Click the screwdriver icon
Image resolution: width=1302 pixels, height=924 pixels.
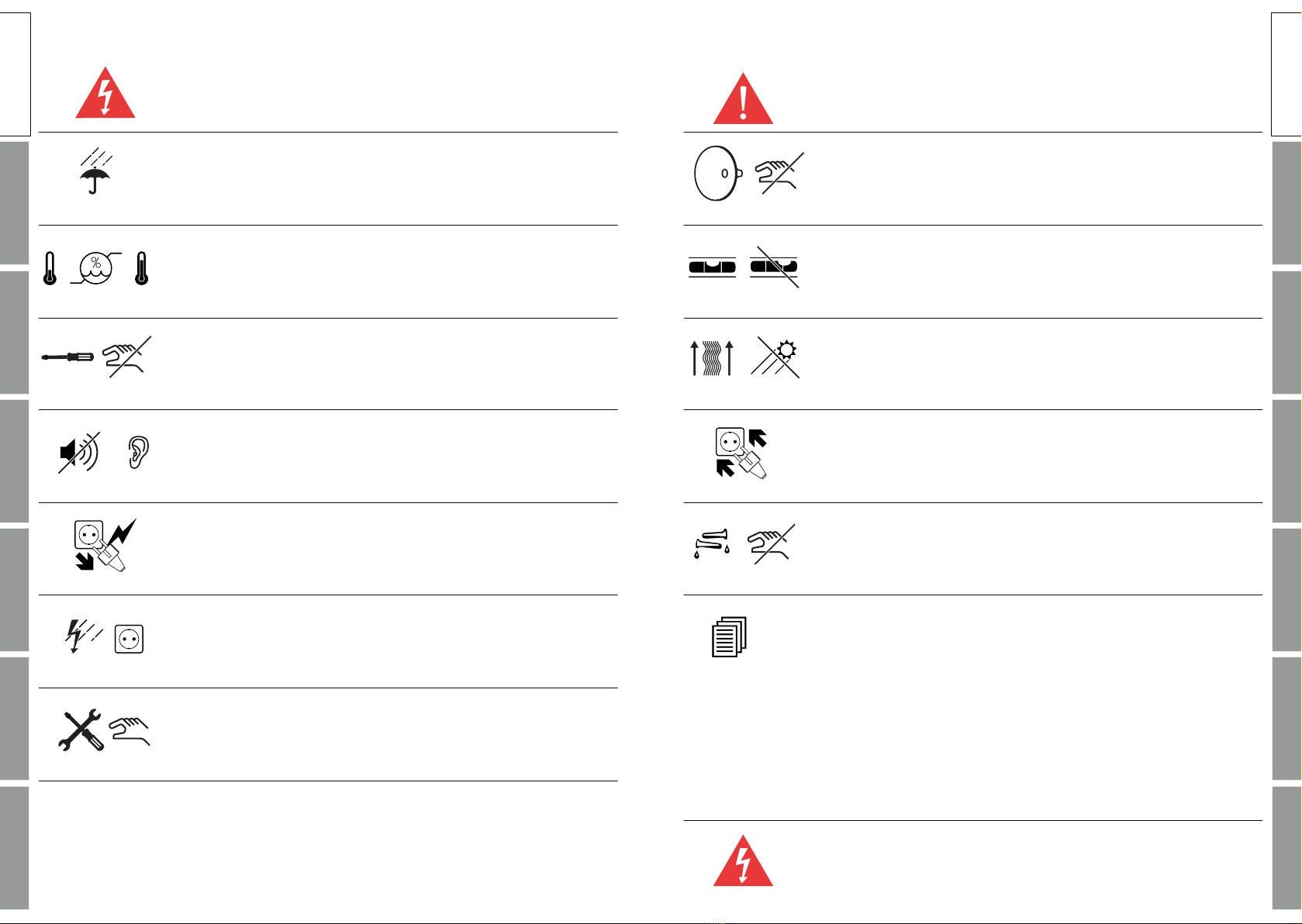click(67, 357)
